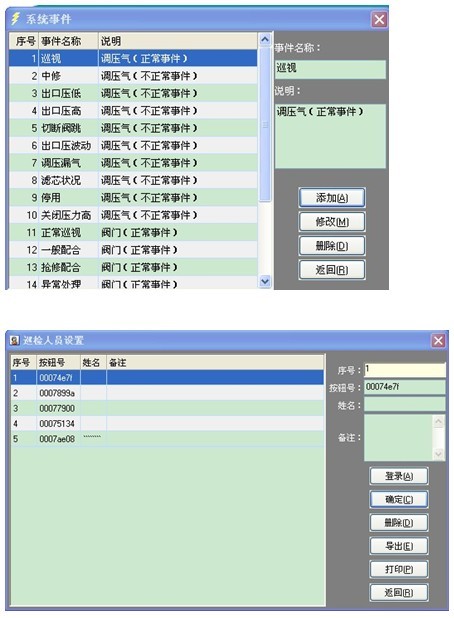Click 删除(D) in the 巡检人员设置 window

(x=399, y=523)
